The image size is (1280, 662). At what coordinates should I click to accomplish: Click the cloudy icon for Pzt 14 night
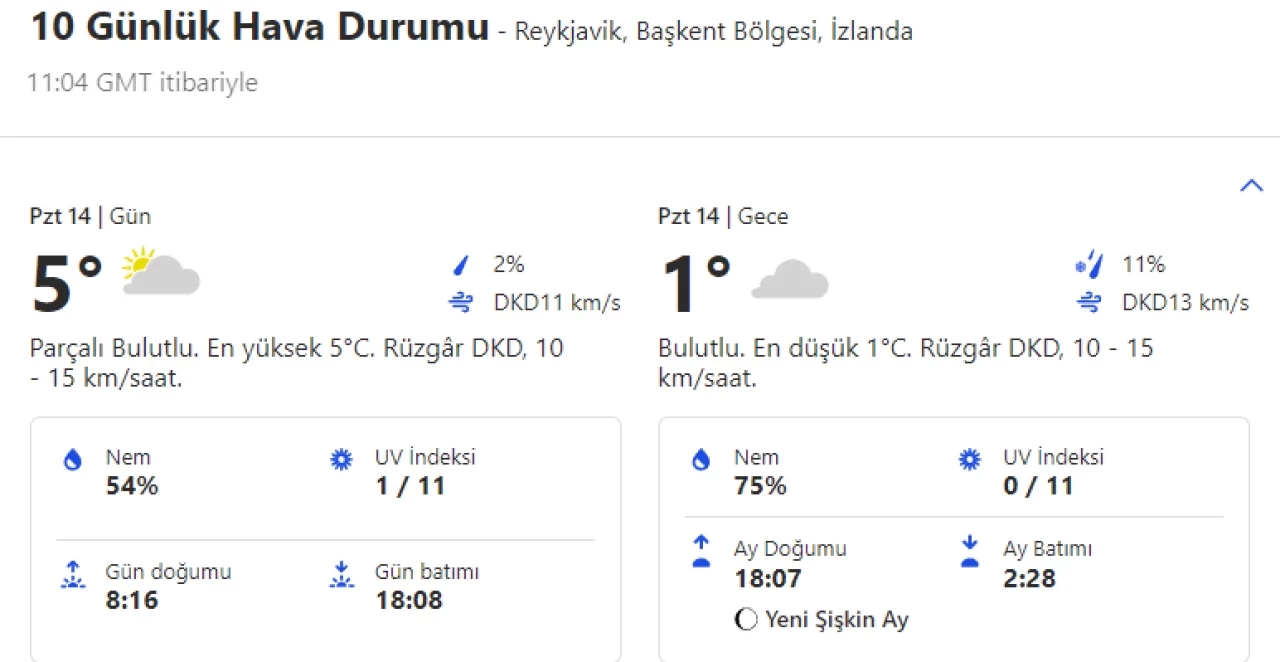point(789,278)
